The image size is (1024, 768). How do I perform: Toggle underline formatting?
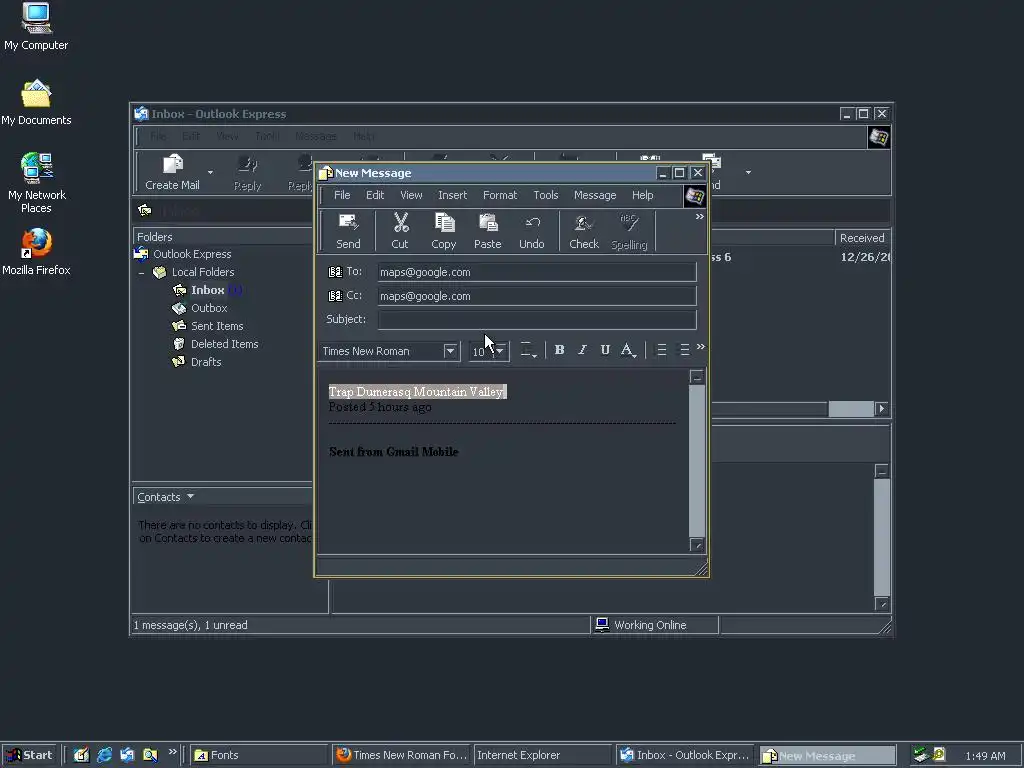pyautogui.click(x=605, y=350)
